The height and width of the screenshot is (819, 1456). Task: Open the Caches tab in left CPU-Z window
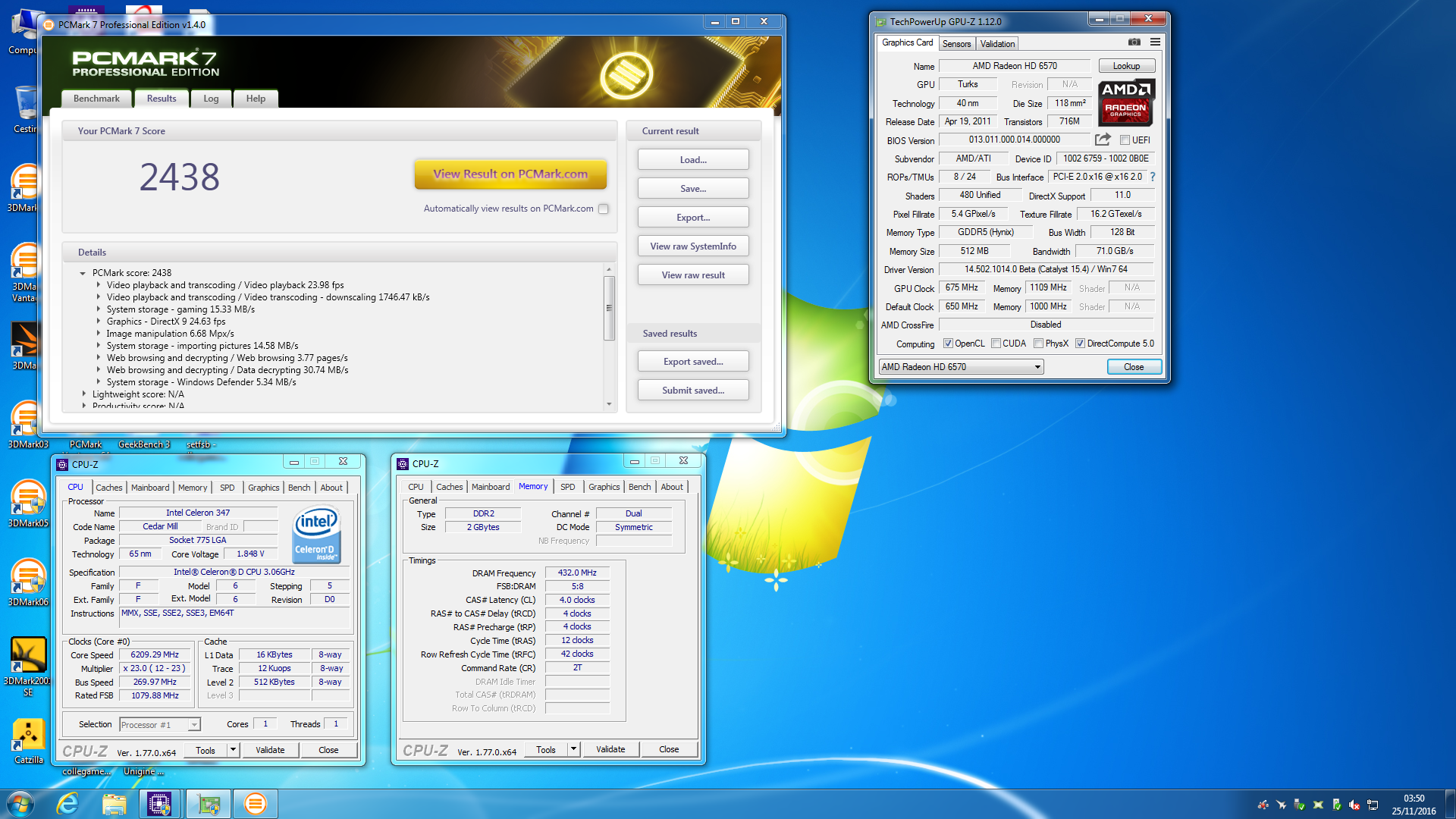coord(109,488)
